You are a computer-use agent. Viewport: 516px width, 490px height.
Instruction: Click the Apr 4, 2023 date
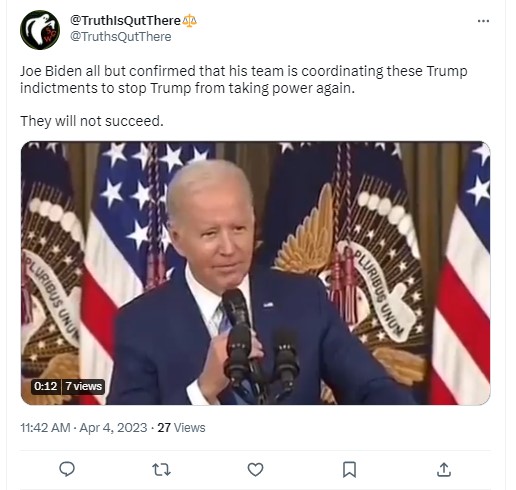[113, 428]
